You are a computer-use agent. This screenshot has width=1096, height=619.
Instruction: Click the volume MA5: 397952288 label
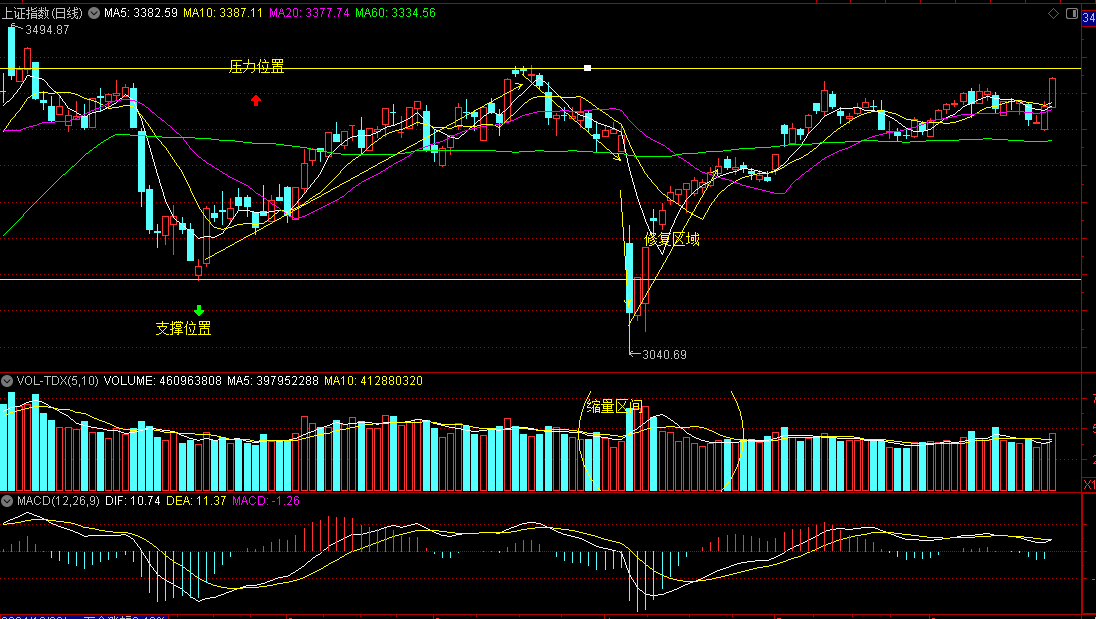(x=273, y=381)
